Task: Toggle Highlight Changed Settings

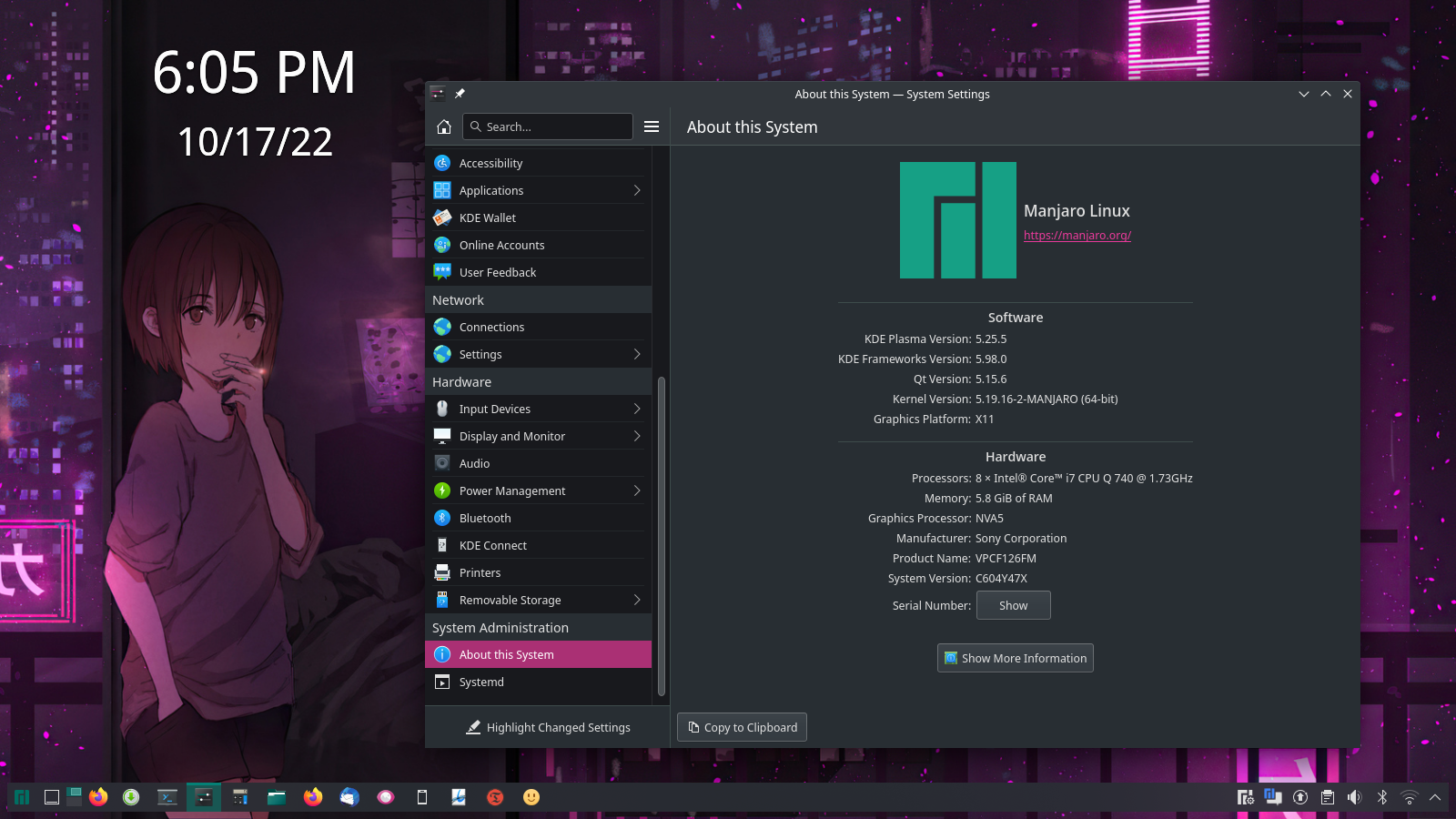Action: tap(548, 727)
